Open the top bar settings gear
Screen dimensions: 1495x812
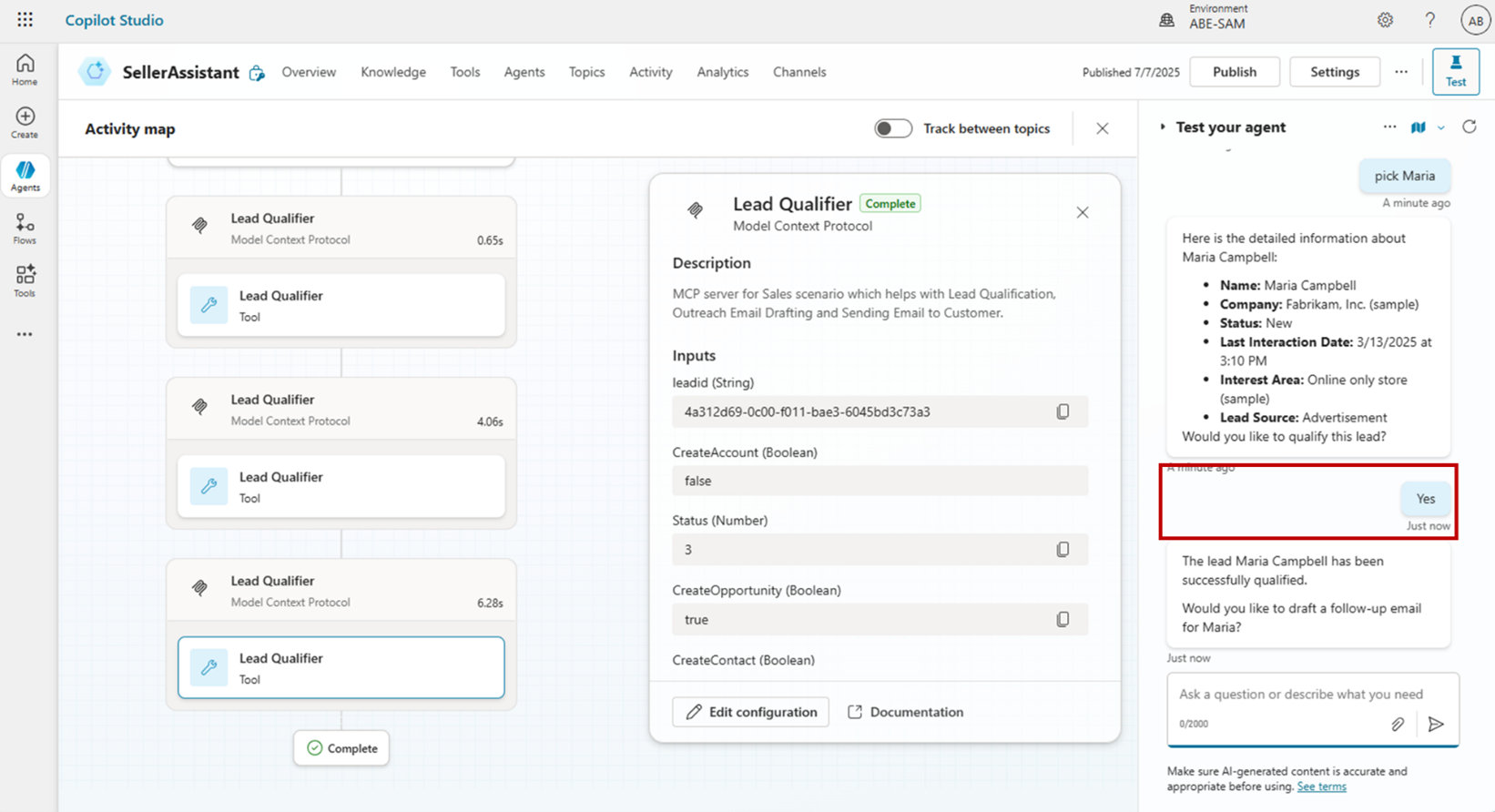[x=1385, y=20]
